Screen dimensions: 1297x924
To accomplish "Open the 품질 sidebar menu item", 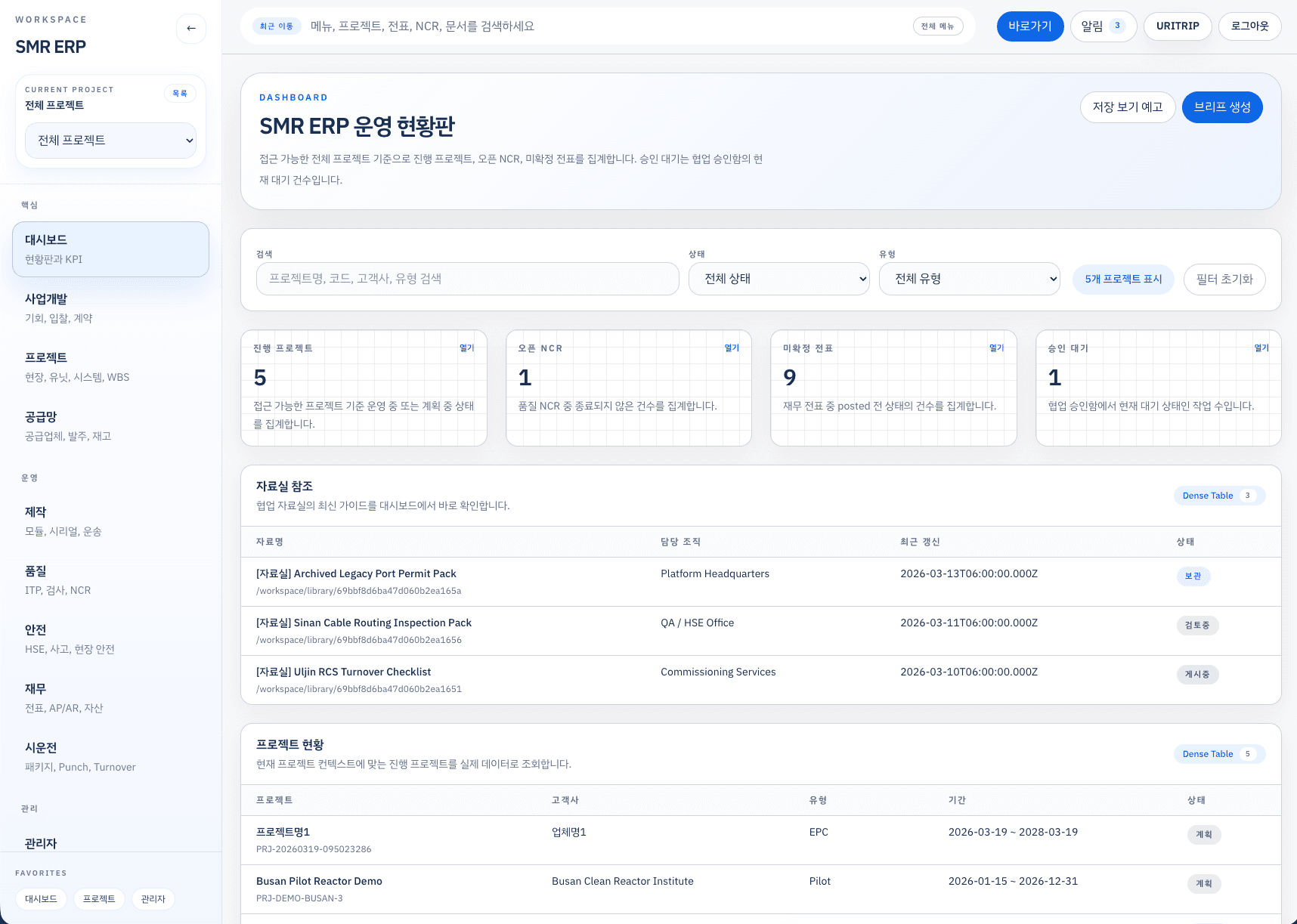I will [x=110, y=579].
